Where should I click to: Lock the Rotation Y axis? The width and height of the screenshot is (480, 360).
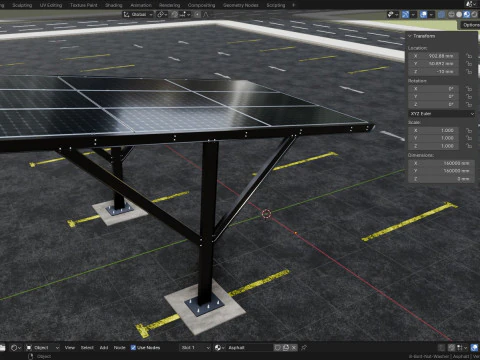[x=469, y=96]
